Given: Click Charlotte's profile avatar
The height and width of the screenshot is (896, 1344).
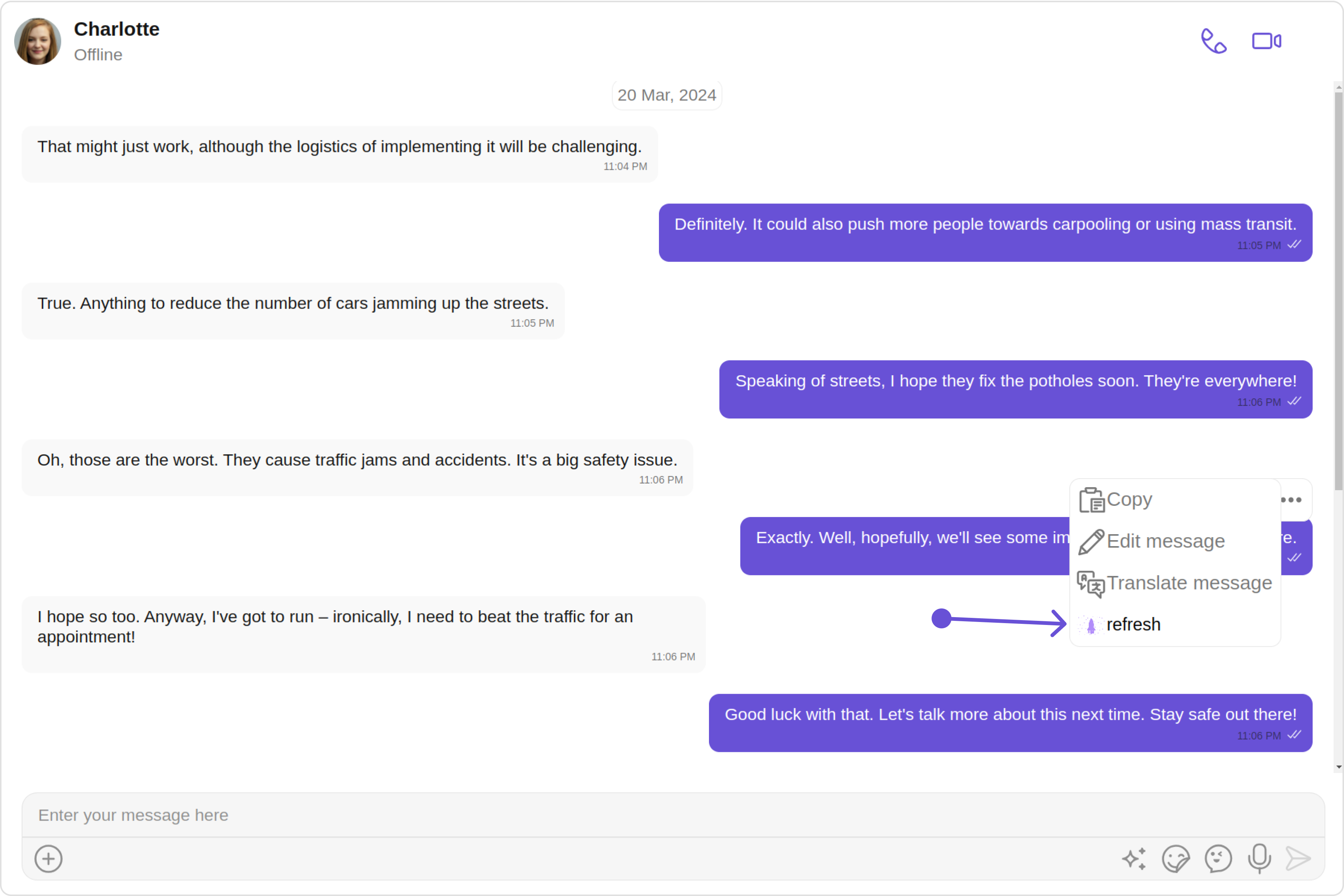Looking at the screenshot, I should (x=38, y=41).
